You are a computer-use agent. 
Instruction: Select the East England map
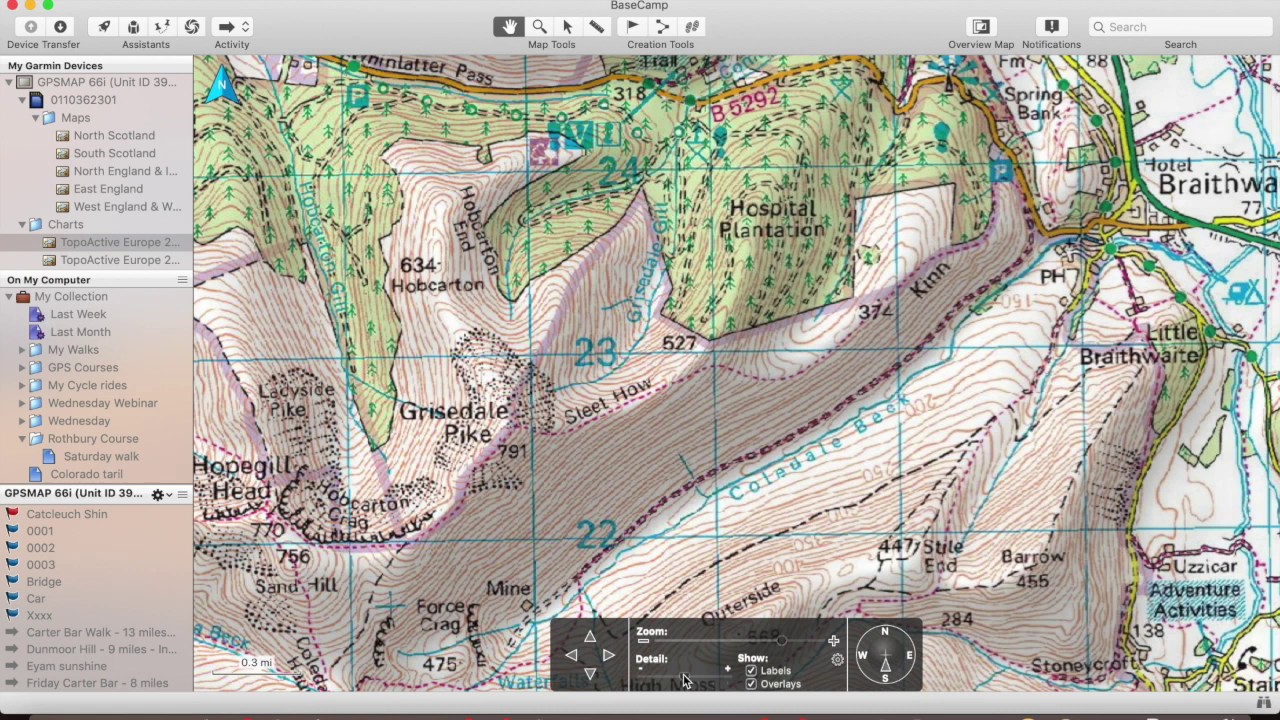pos(108,189)
